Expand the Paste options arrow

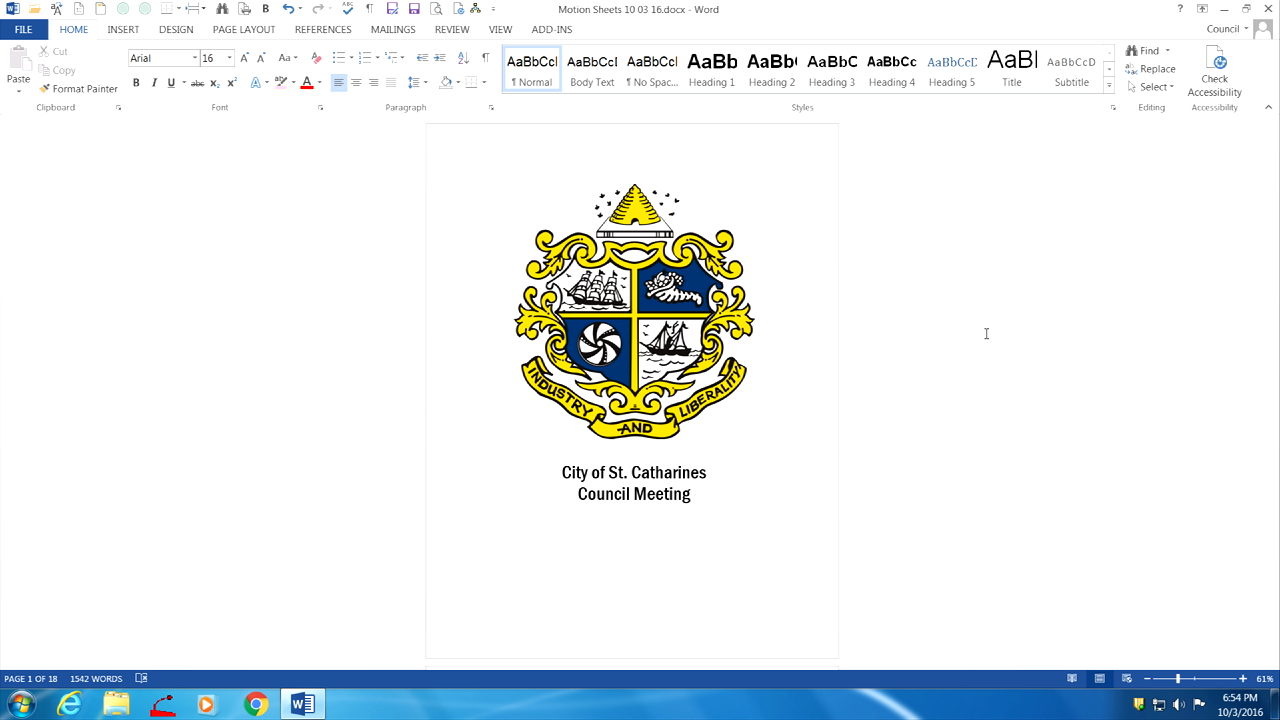(18, 91)
